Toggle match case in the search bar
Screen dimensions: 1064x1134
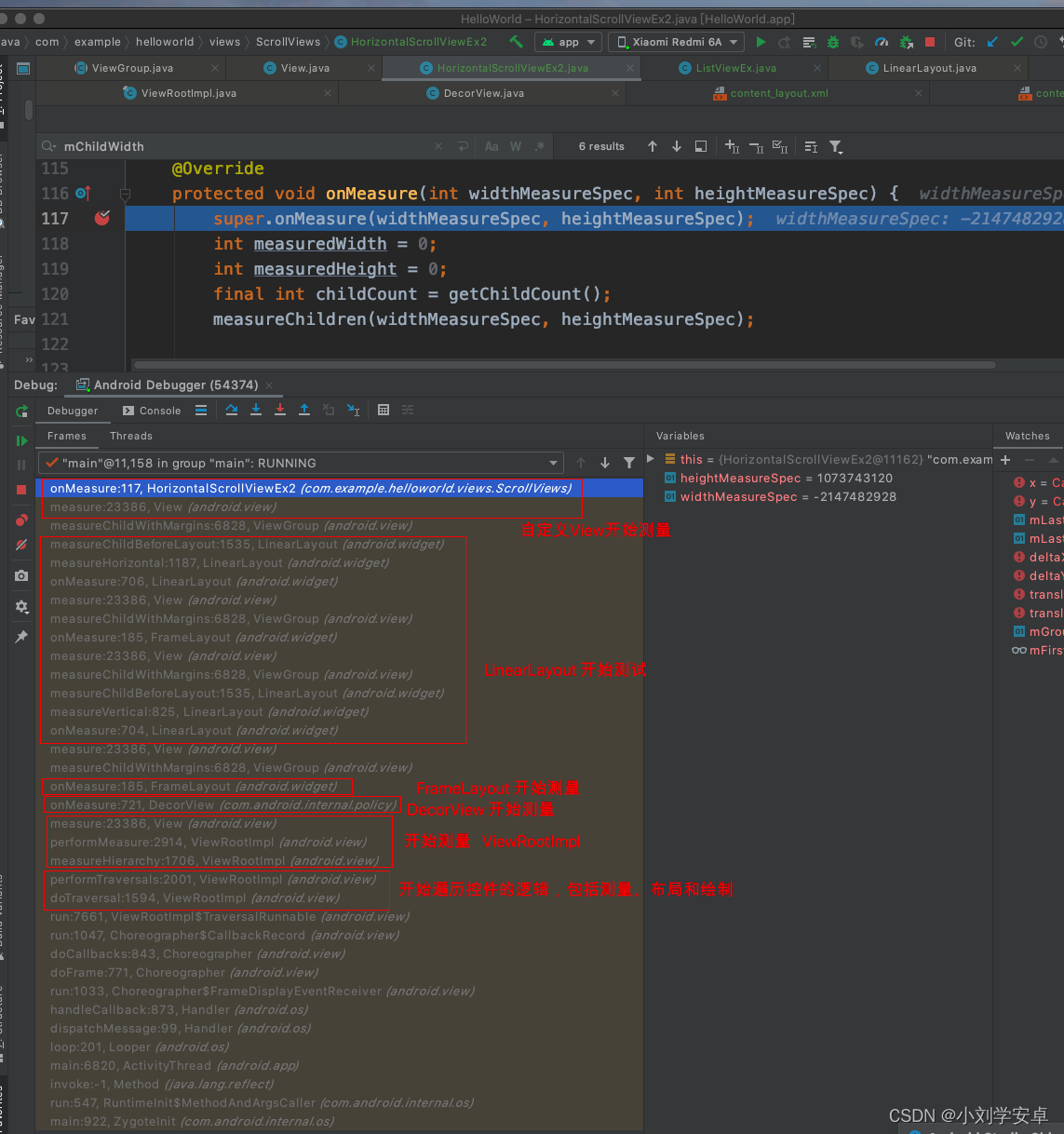pos(492,146)
